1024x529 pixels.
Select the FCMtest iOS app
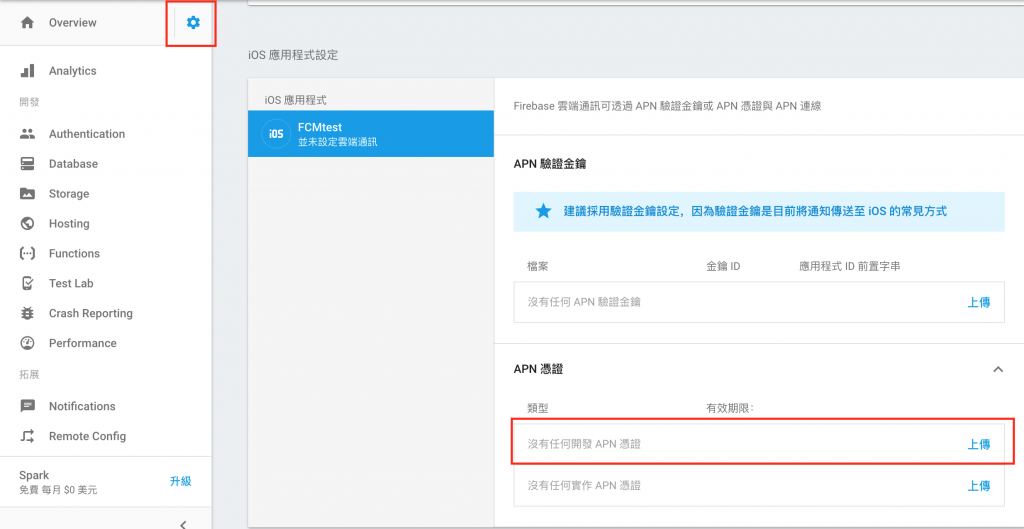370,133
